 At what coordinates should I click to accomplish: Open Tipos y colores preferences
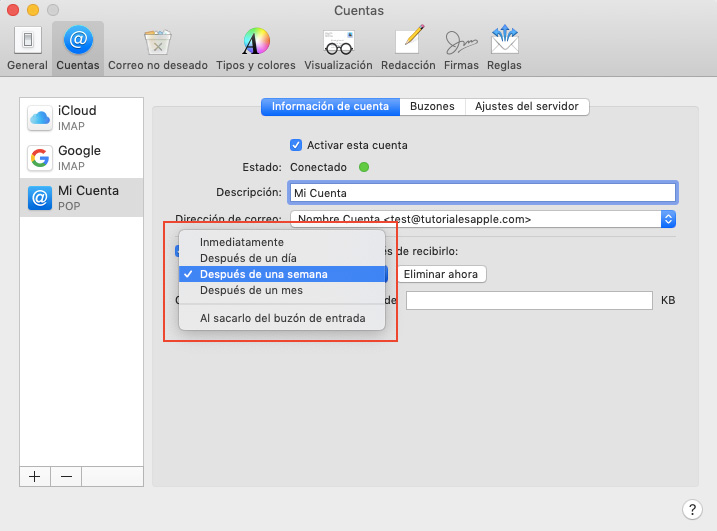pos(256,47)
